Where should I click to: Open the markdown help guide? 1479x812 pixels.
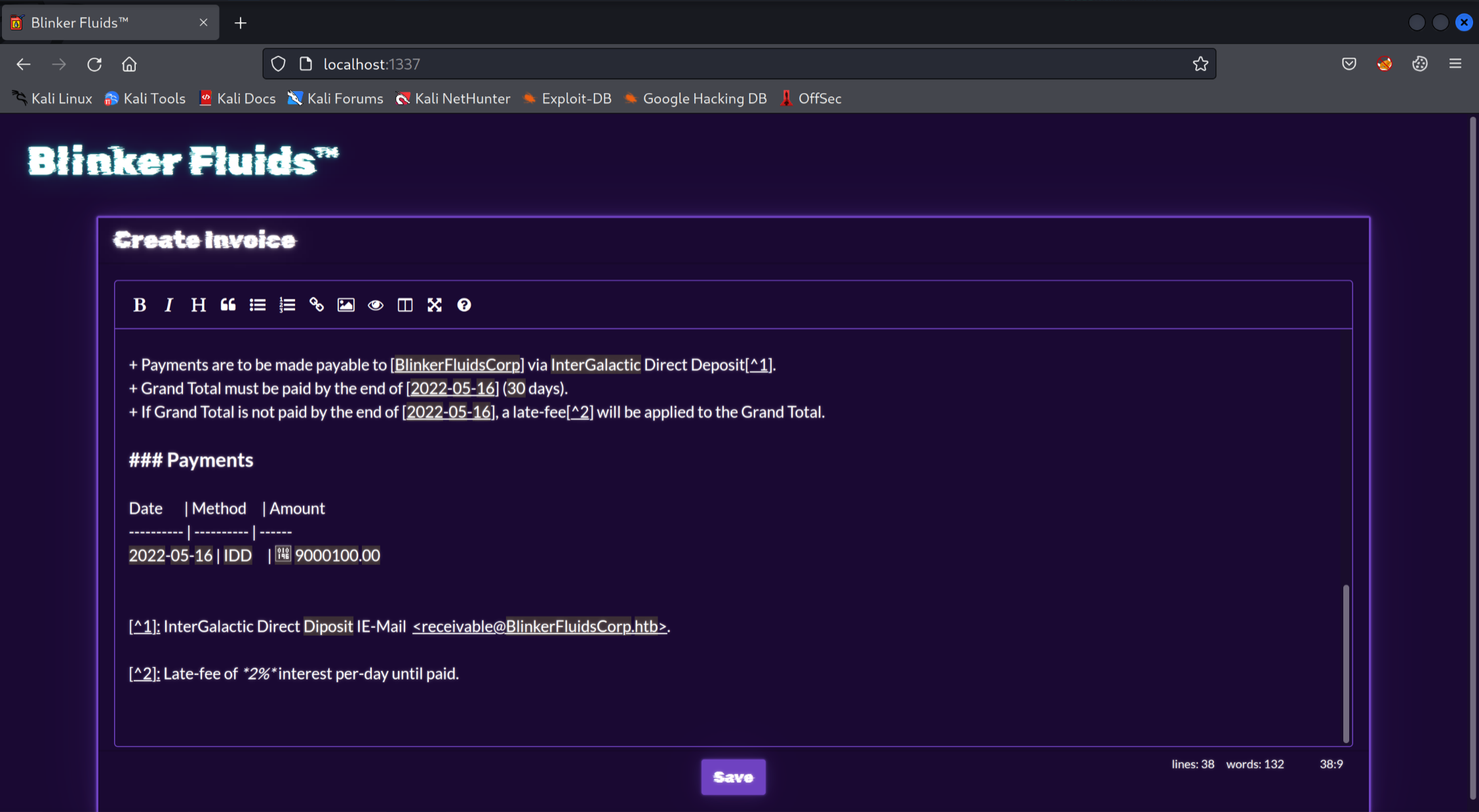(x=464, y=304)
